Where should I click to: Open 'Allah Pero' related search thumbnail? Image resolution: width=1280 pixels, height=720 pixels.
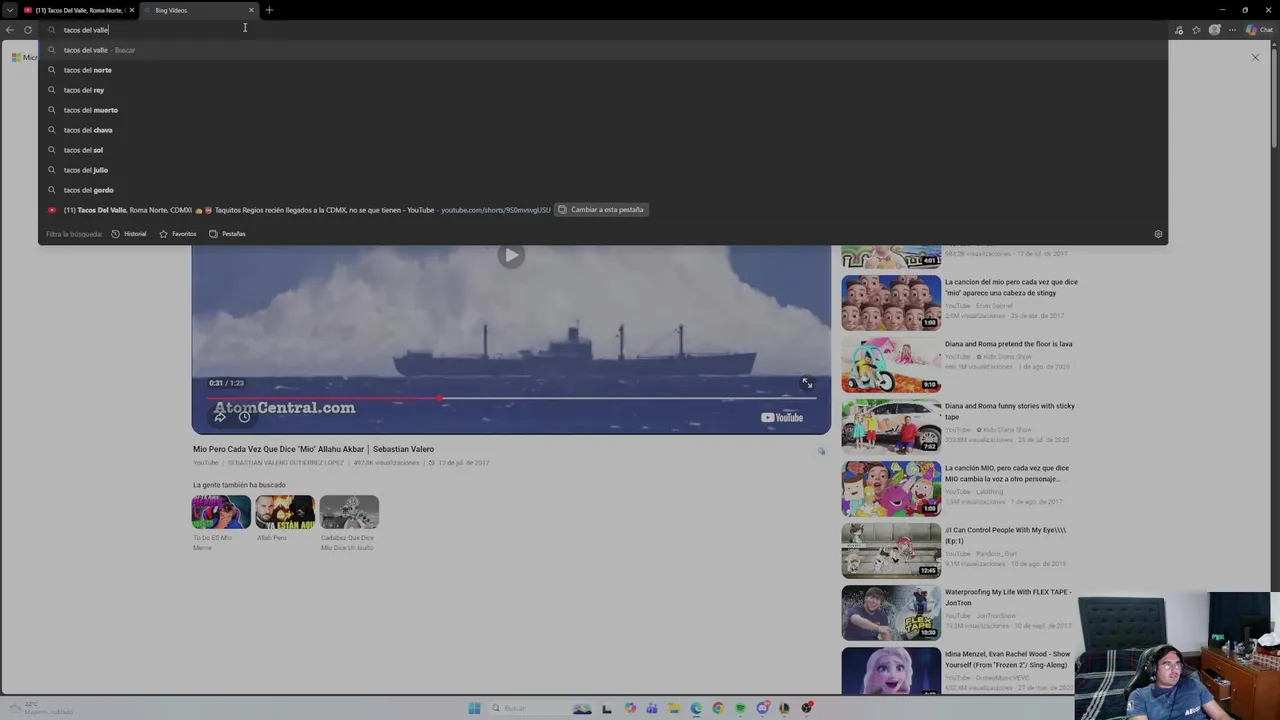point(285,512)
